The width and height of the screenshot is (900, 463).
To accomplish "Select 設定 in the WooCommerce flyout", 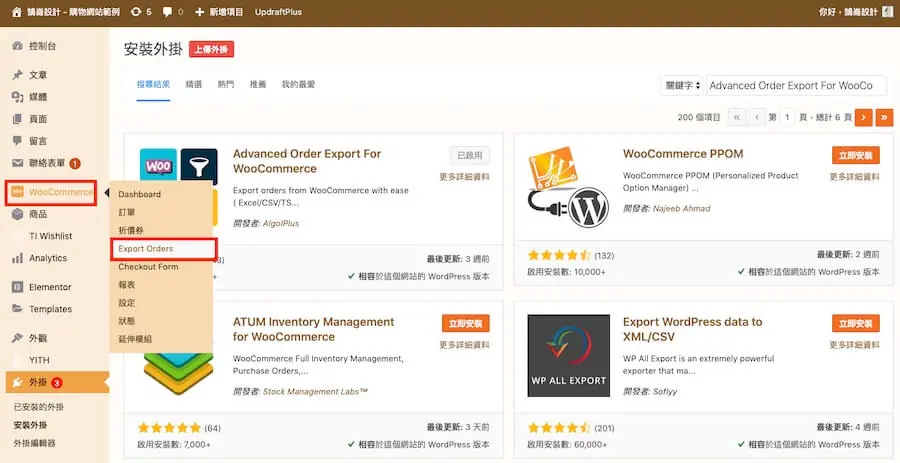I will 126,302.
